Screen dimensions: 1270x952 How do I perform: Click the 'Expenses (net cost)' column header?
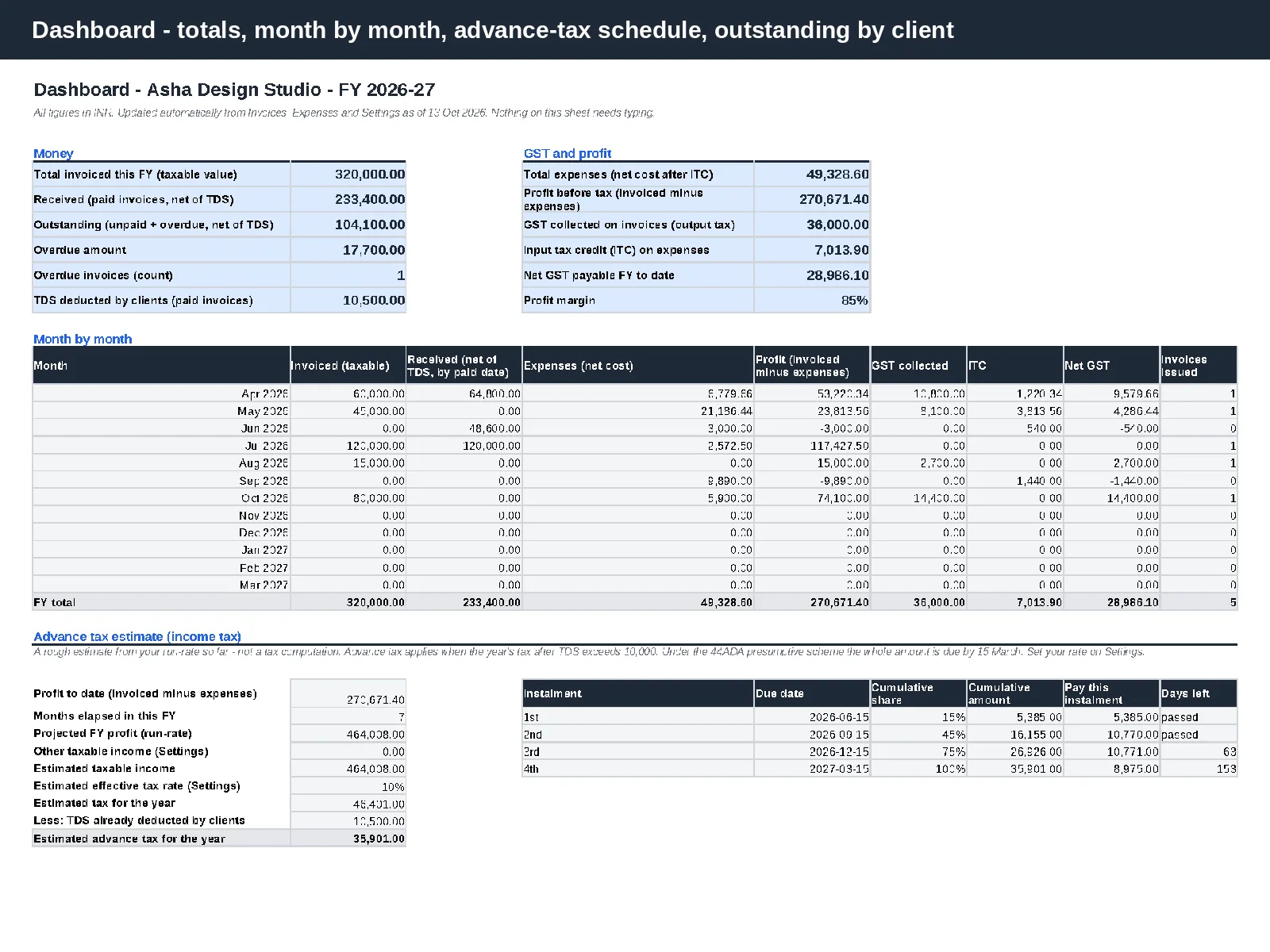[638, 366]
